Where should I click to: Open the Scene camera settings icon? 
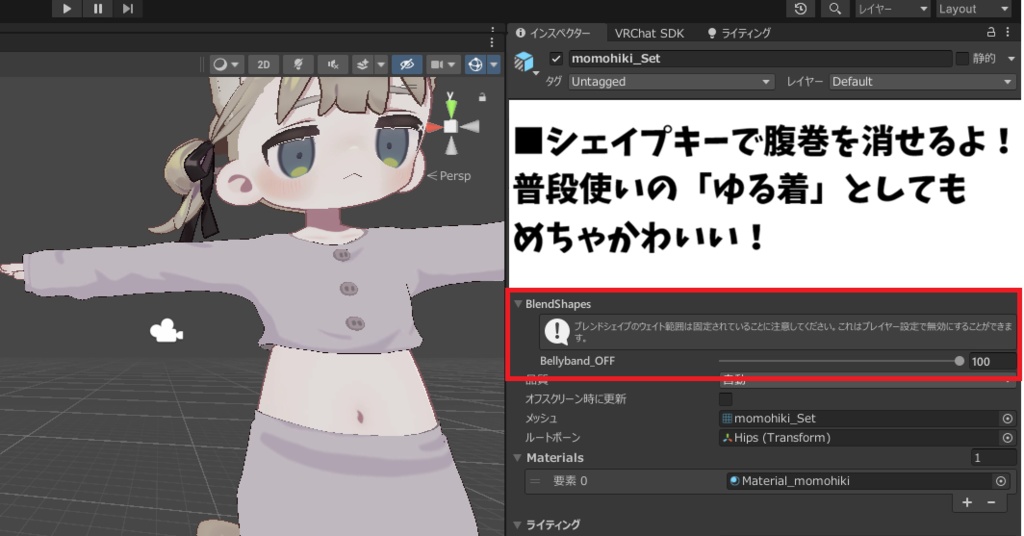(441, 64)
